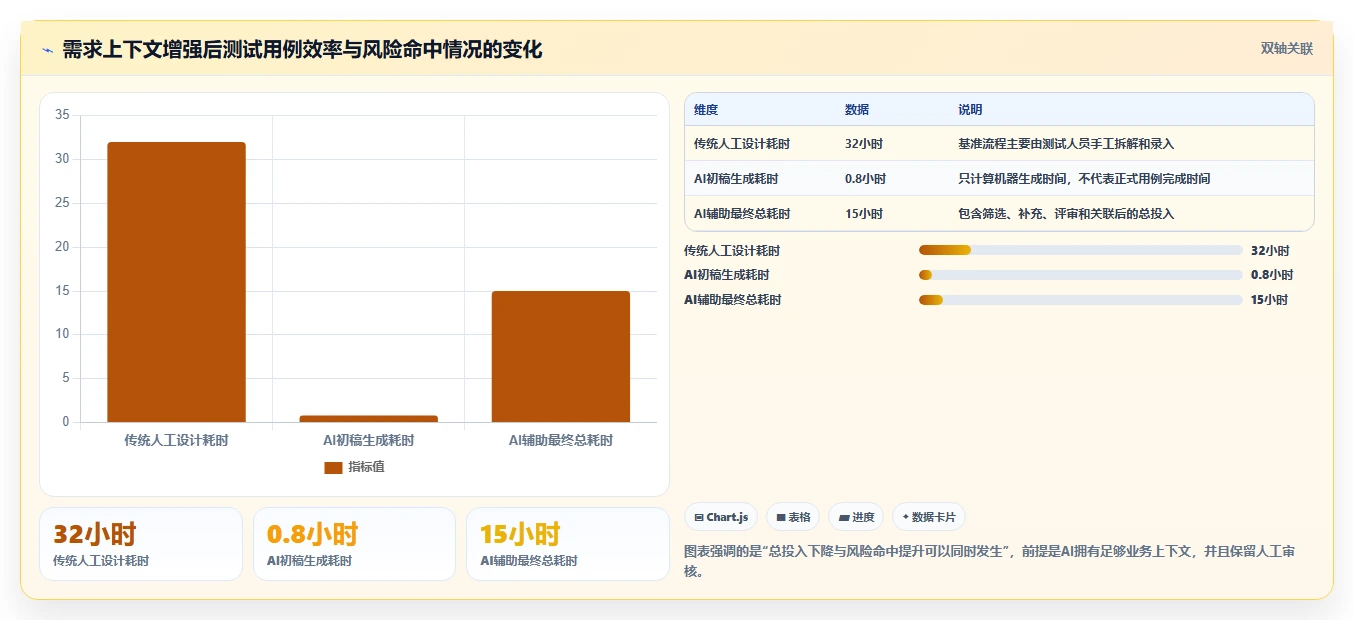Click the AI初稿生成耗时 progress row label
Screen dimensions: 1354x620
pos(727,275)
